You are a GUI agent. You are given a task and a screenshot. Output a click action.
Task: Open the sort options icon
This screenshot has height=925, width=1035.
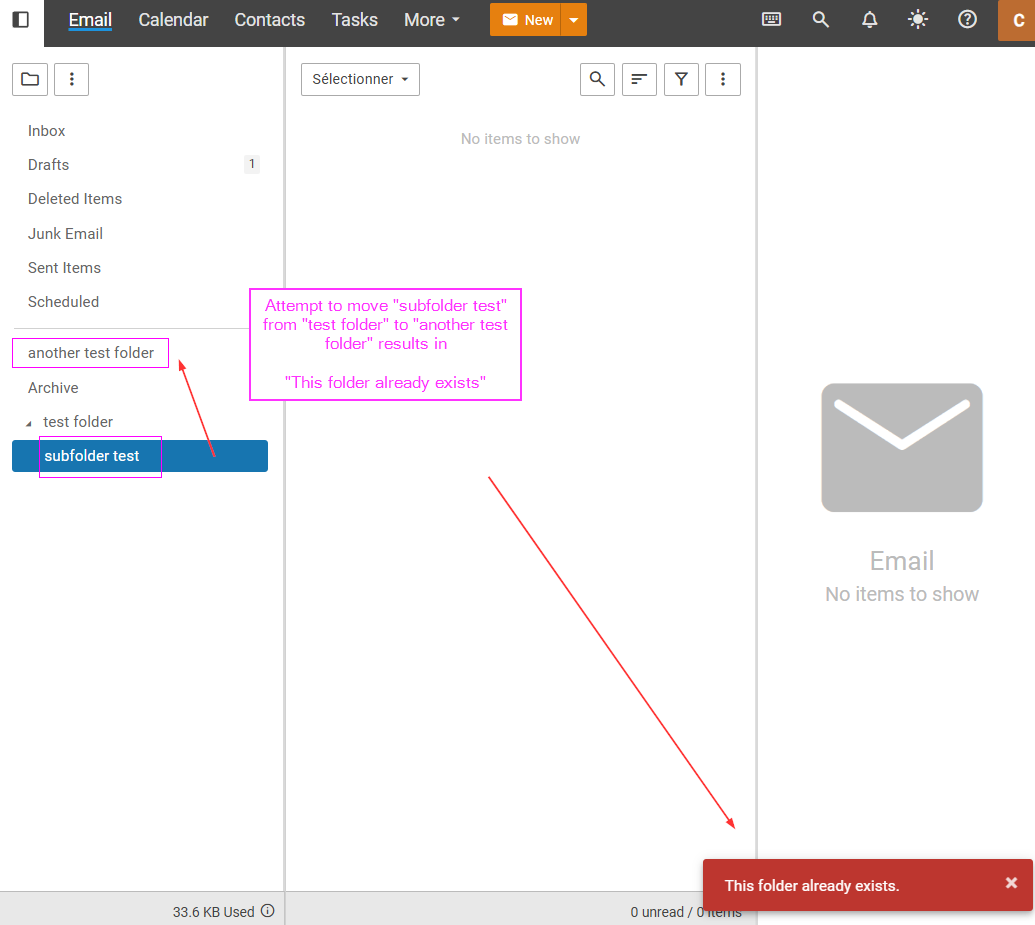pyautogui.click(x=639, y=80)
